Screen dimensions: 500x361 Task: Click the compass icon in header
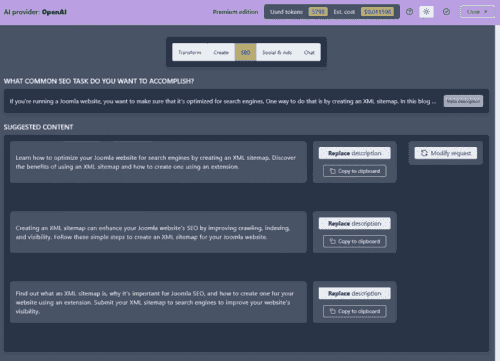click(x=446, y=12)
